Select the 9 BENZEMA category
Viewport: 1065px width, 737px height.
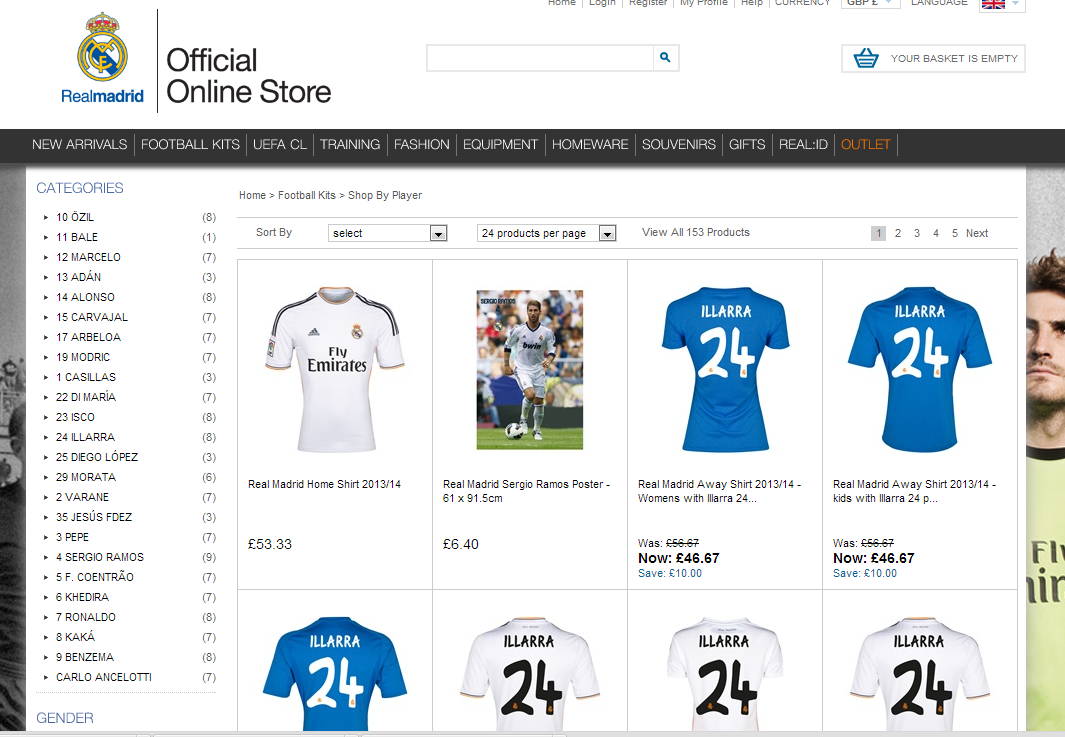tap(85, 658)
